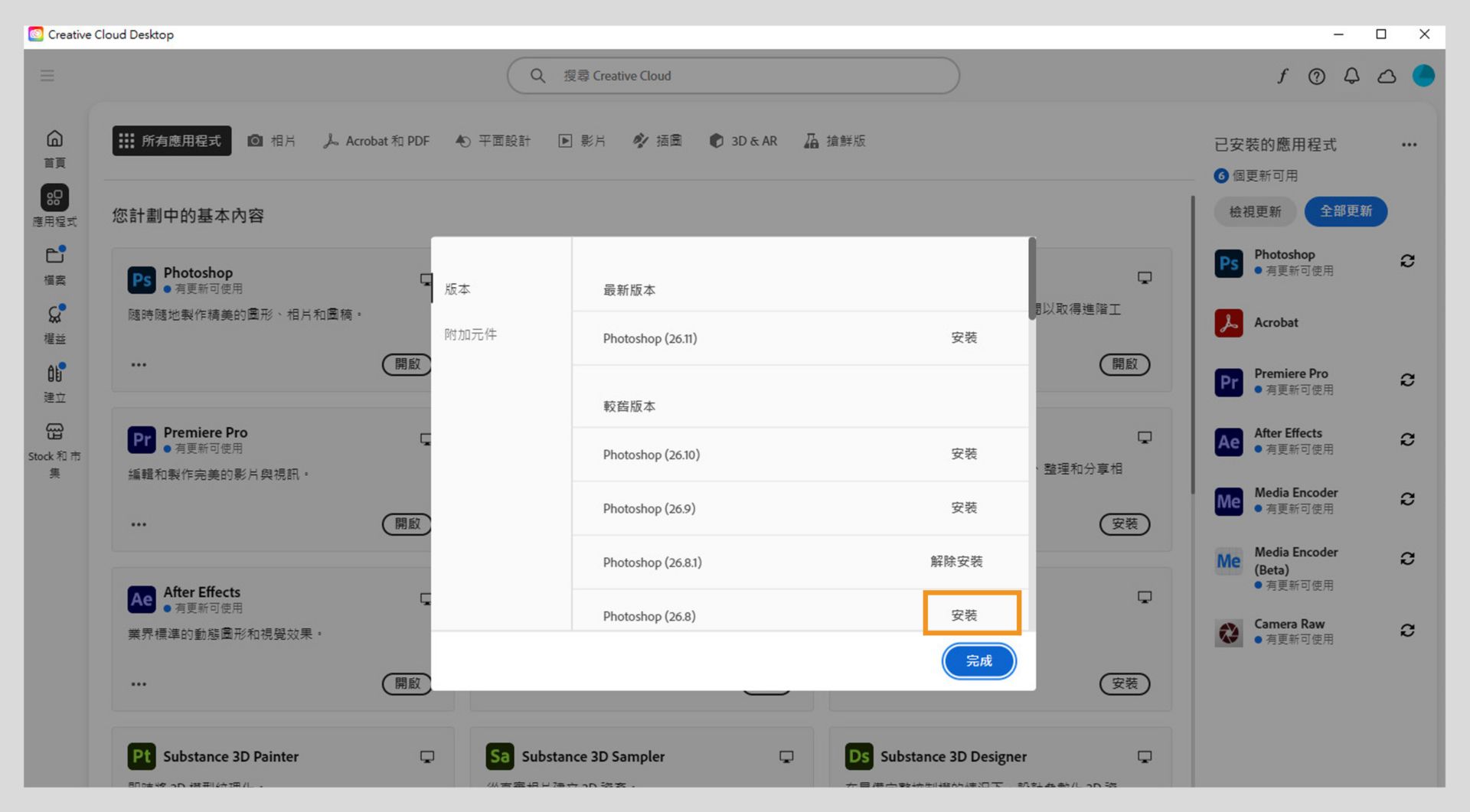This screenshot has width=1470, height=812.
Task: Switch to Acrobat 和 PDF tab
Action: [376, 141]
